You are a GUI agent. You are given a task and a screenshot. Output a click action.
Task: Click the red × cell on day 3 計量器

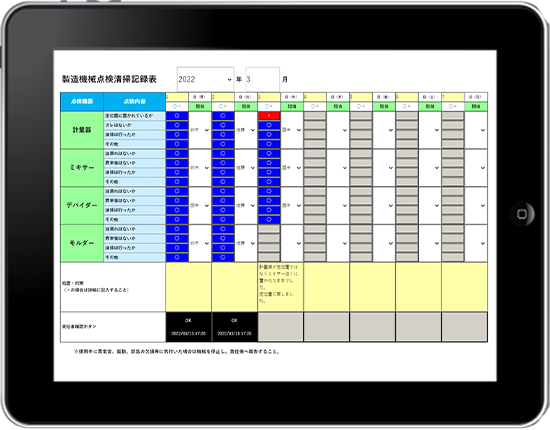pos(269,116)
